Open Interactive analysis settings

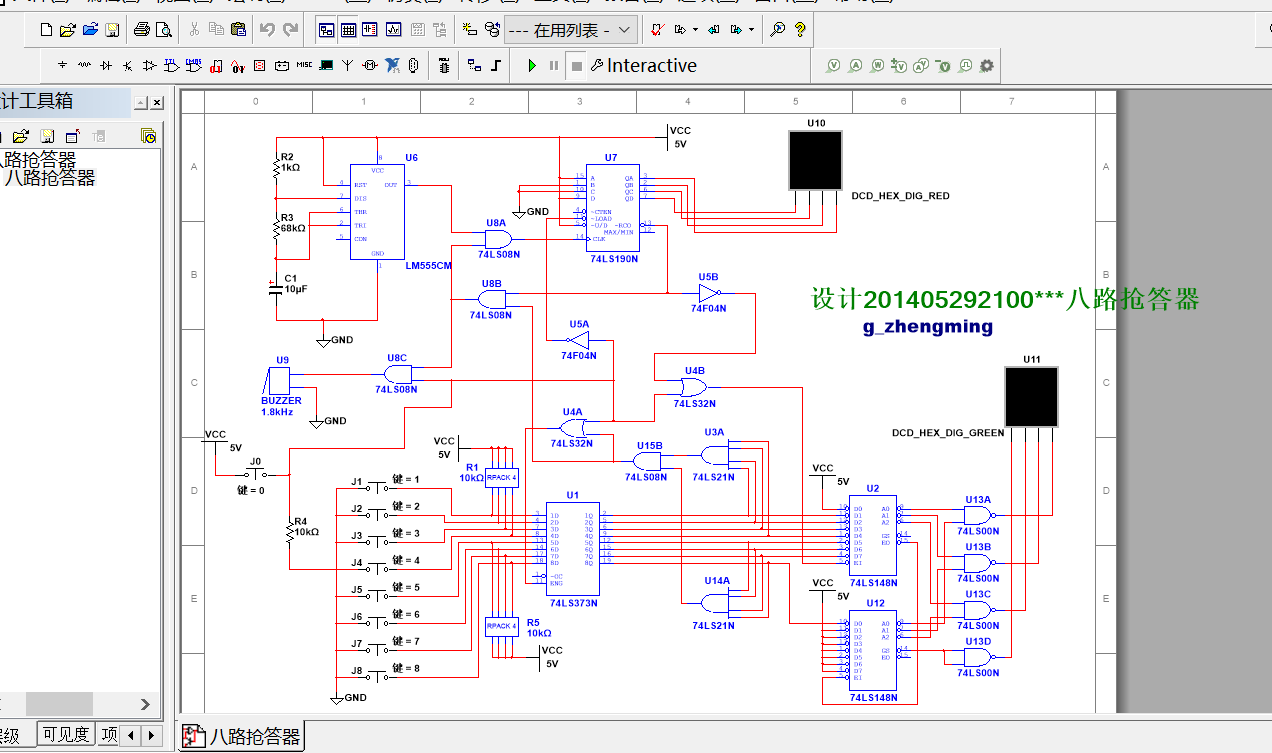pos(643,65)
